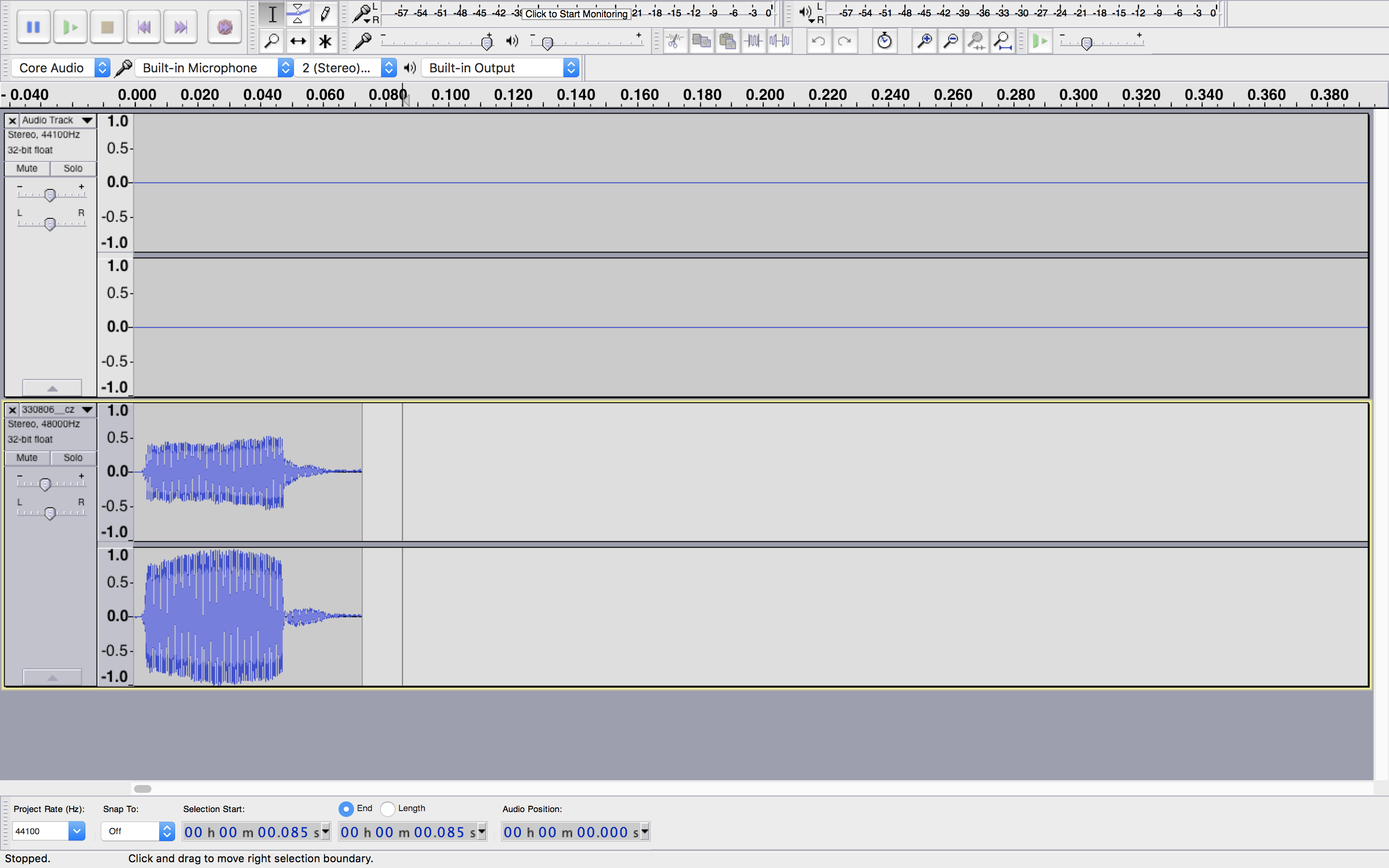1389x868 pixels.
Task: Select the Length radio button
Action: click(x=388, y=809)
